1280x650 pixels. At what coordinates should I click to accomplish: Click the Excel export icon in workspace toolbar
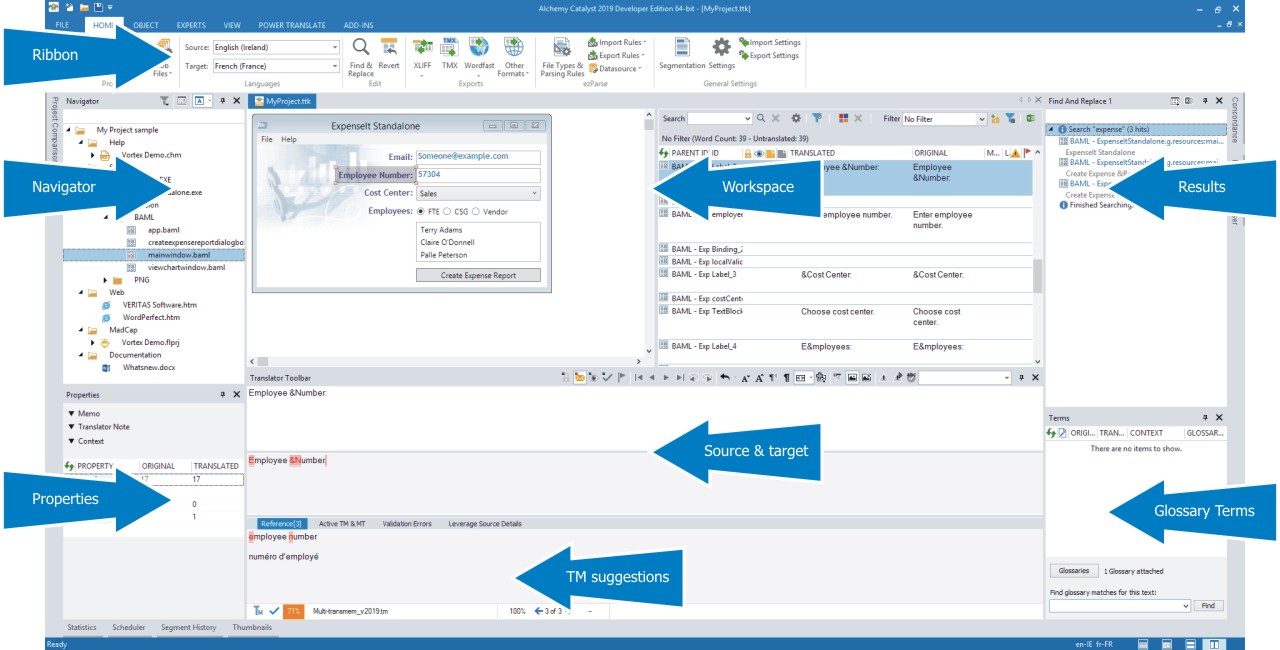pyautogui.click(x=1030, y=119)
